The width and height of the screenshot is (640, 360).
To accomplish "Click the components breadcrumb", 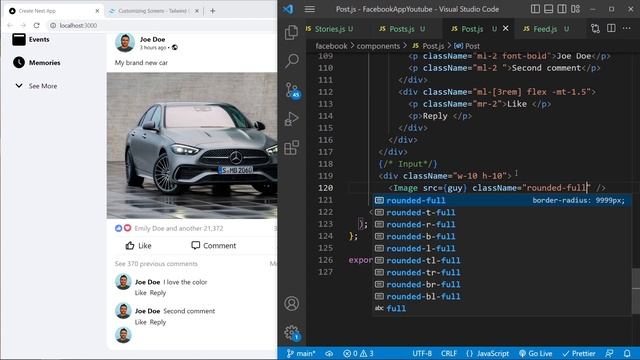I will pyautogui.click(x=378, y=46).
